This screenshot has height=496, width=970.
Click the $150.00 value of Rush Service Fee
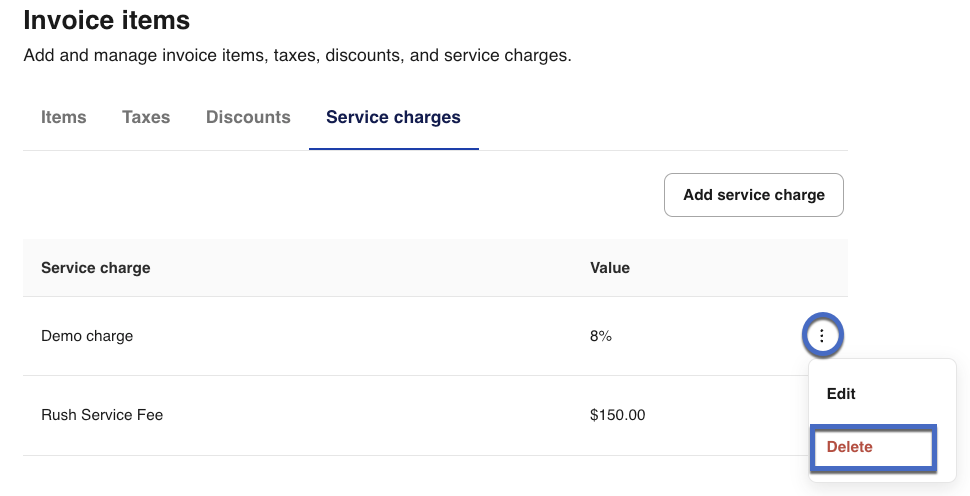[618, 414]
